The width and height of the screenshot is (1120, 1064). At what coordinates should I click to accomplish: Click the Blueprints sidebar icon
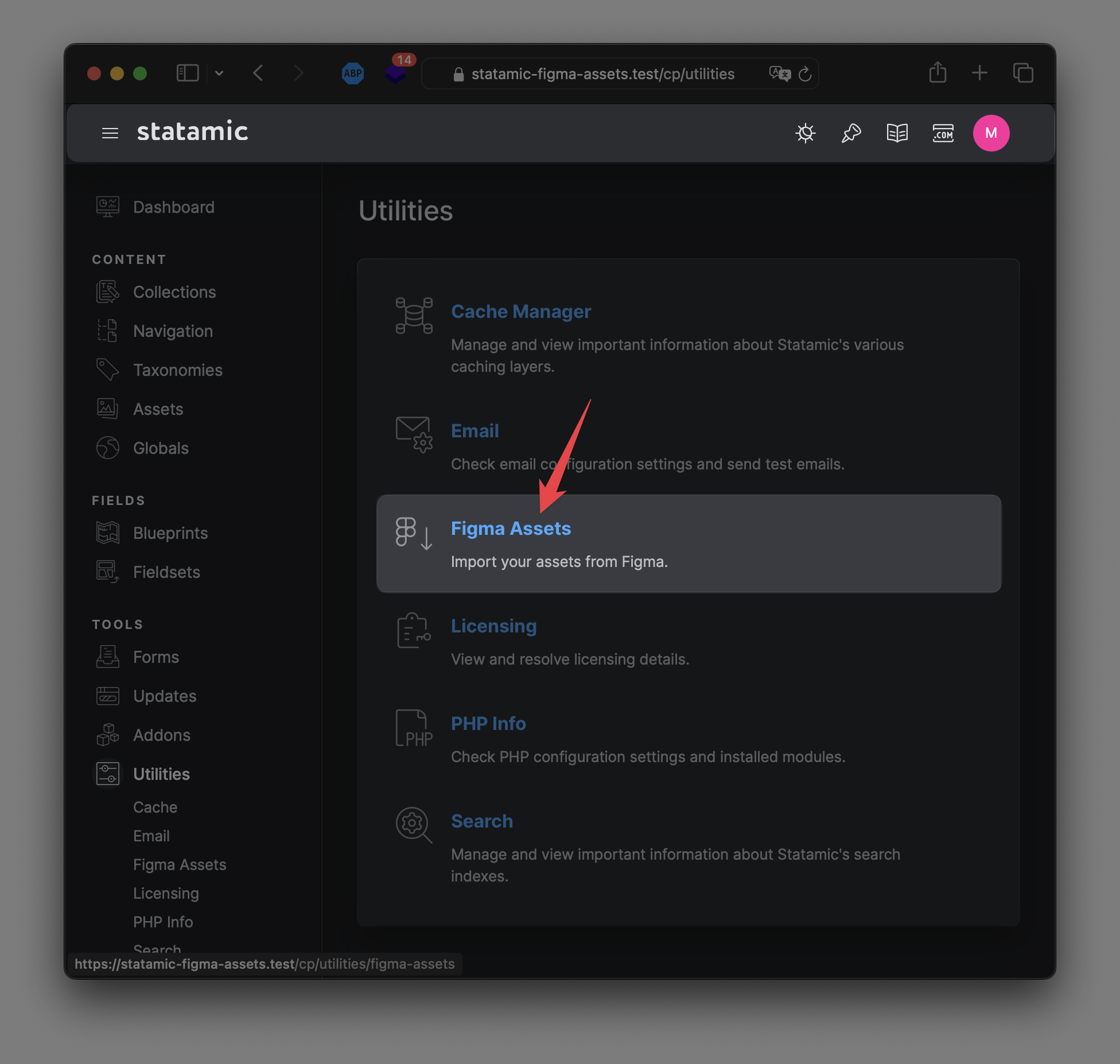[x=108, y=533]
